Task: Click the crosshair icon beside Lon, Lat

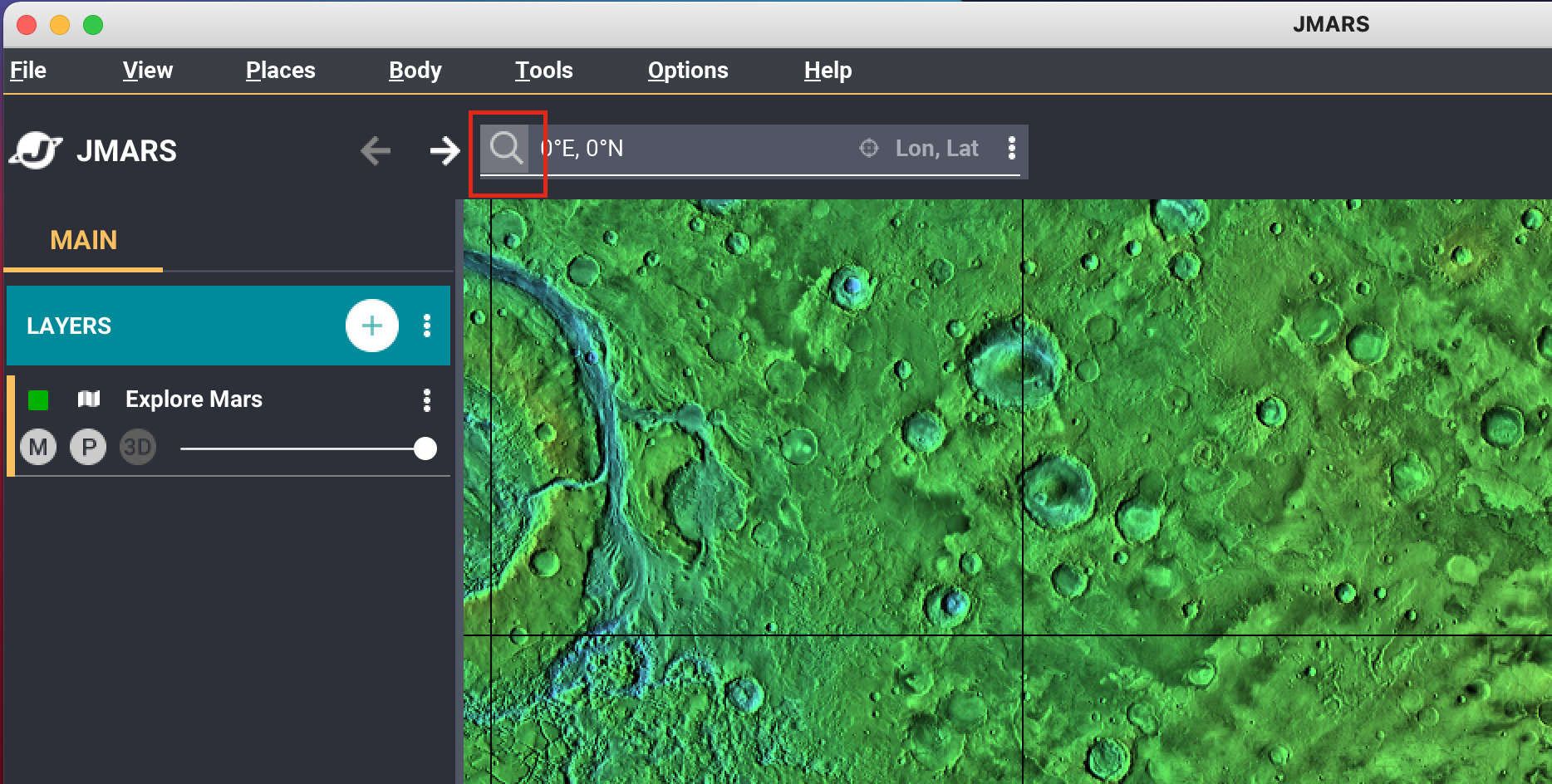Action: coord(869,148)
